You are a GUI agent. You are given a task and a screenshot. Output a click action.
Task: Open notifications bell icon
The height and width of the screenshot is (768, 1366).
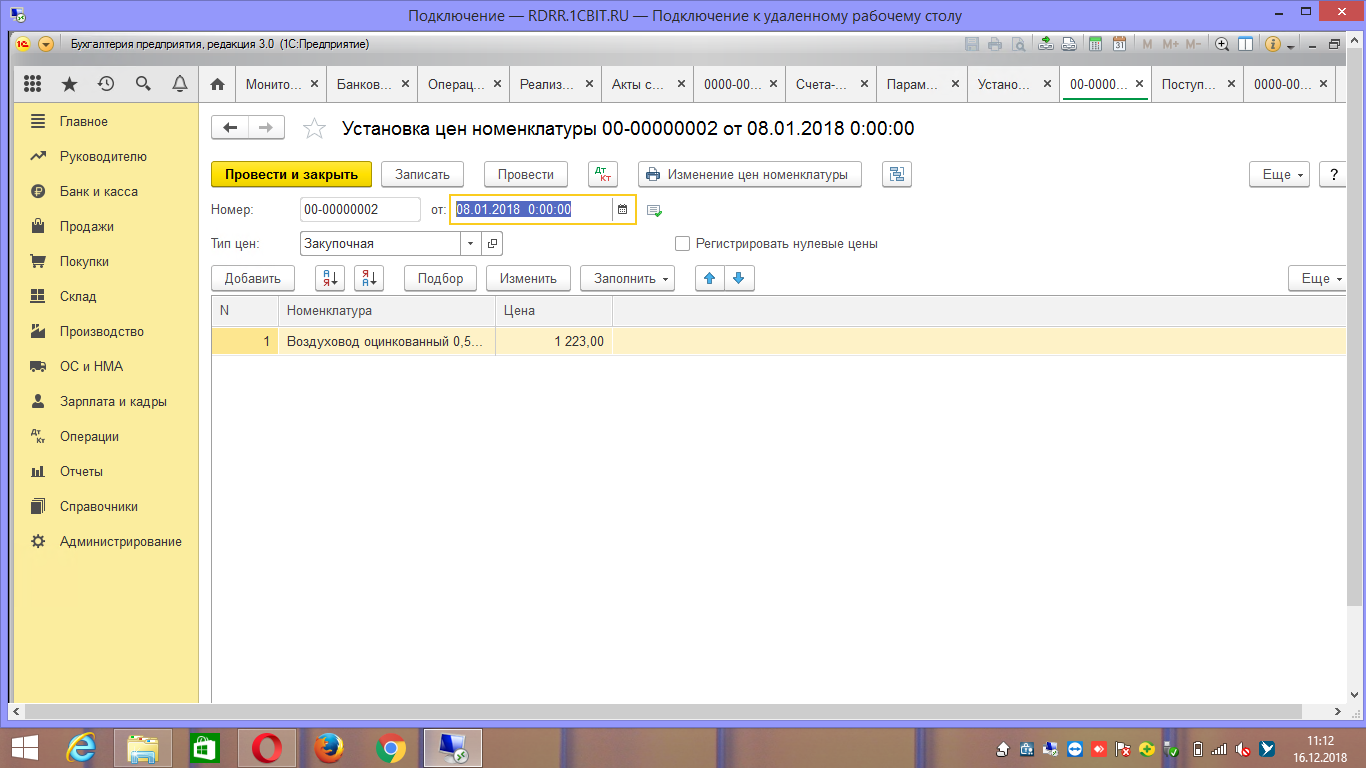(x=180, y=84)
